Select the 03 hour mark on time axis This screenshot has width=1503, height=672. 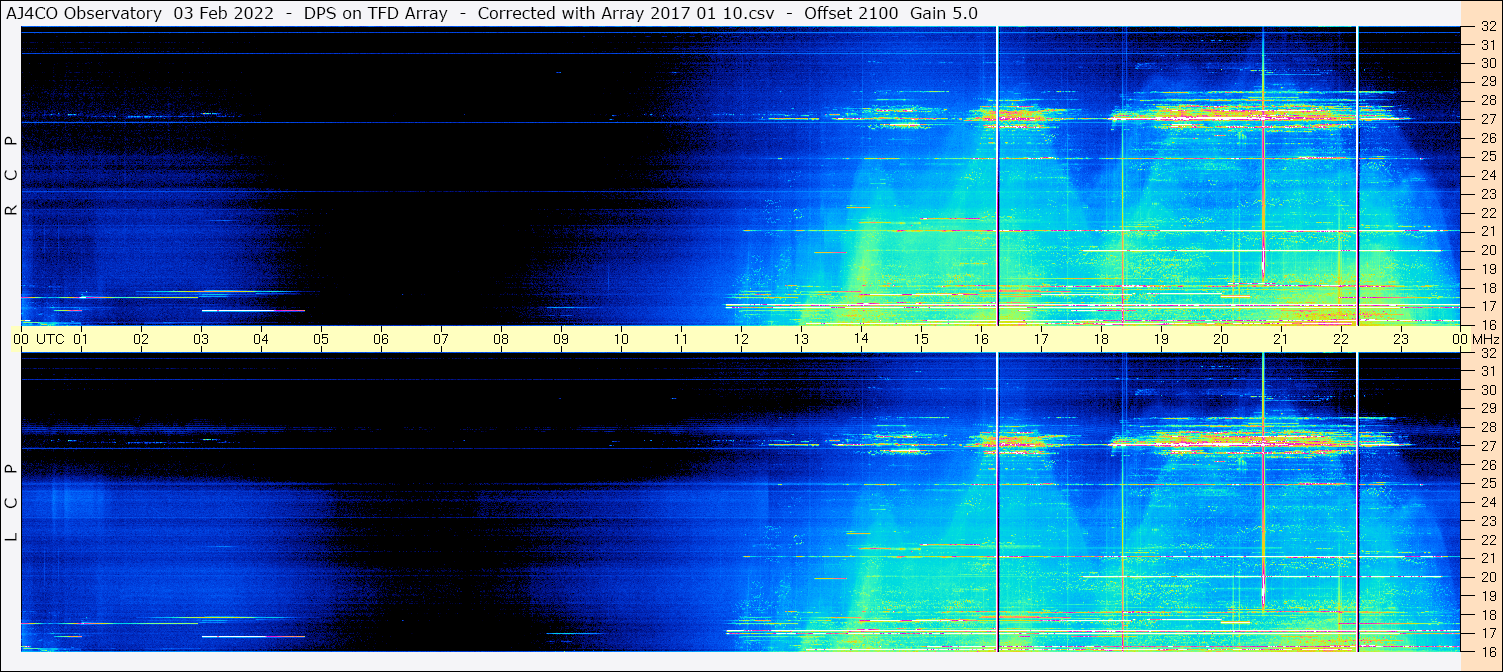(x=201, y=339)
